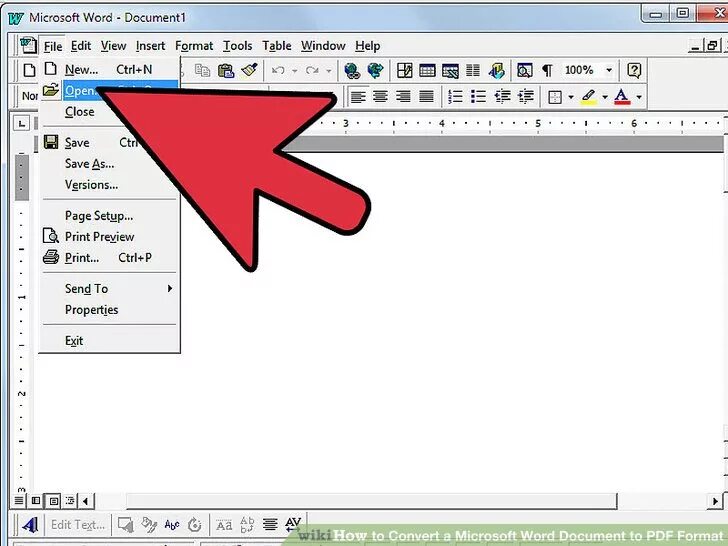Switch to Page Layout view button

click(53, 501)
